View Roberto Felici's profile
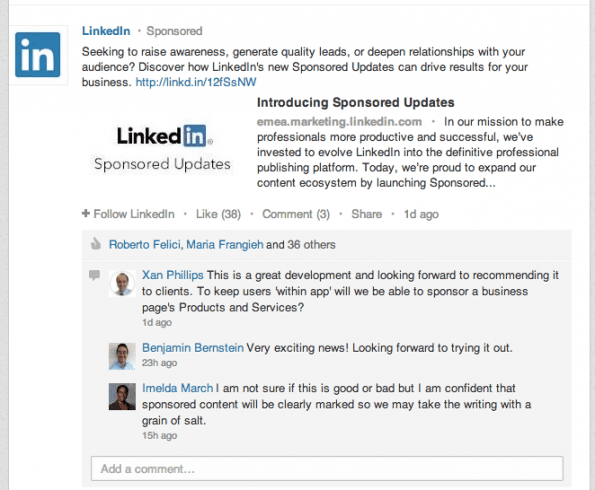The width and height of the screenshot is (595, 490). [145, 244]
